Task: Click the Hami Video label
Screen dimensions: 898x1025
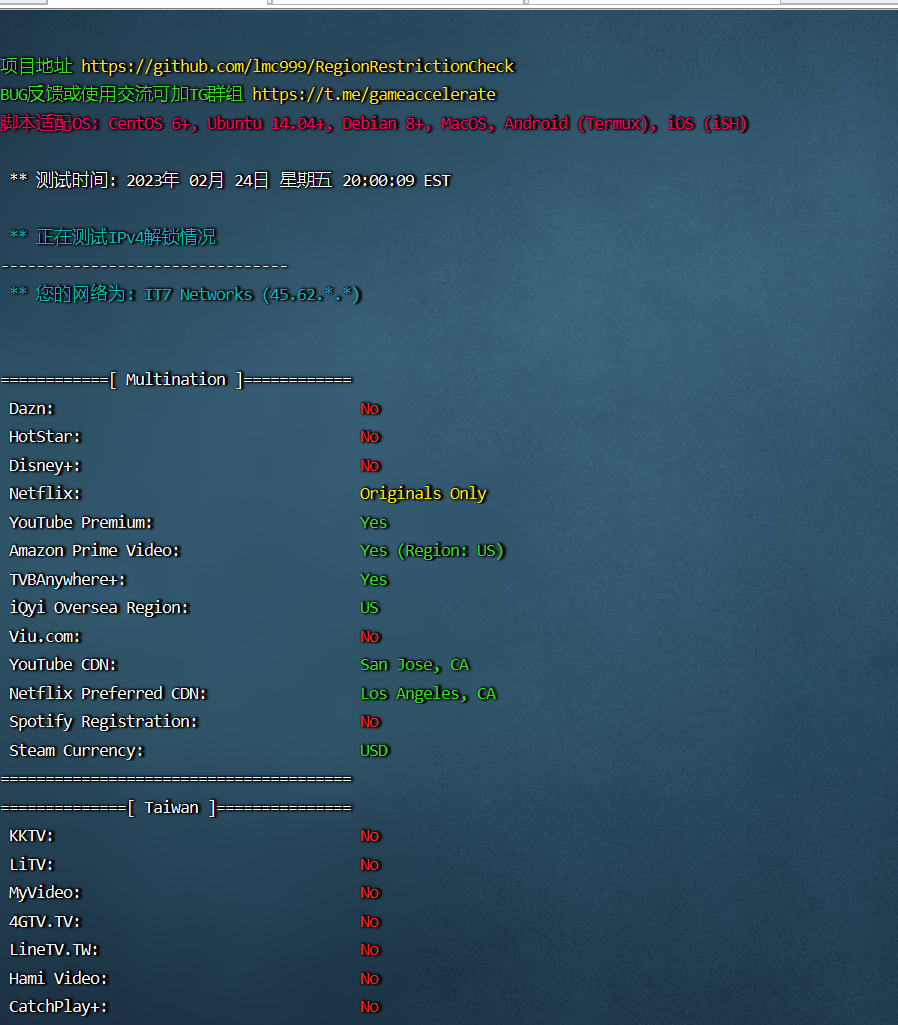Action: 58,978
